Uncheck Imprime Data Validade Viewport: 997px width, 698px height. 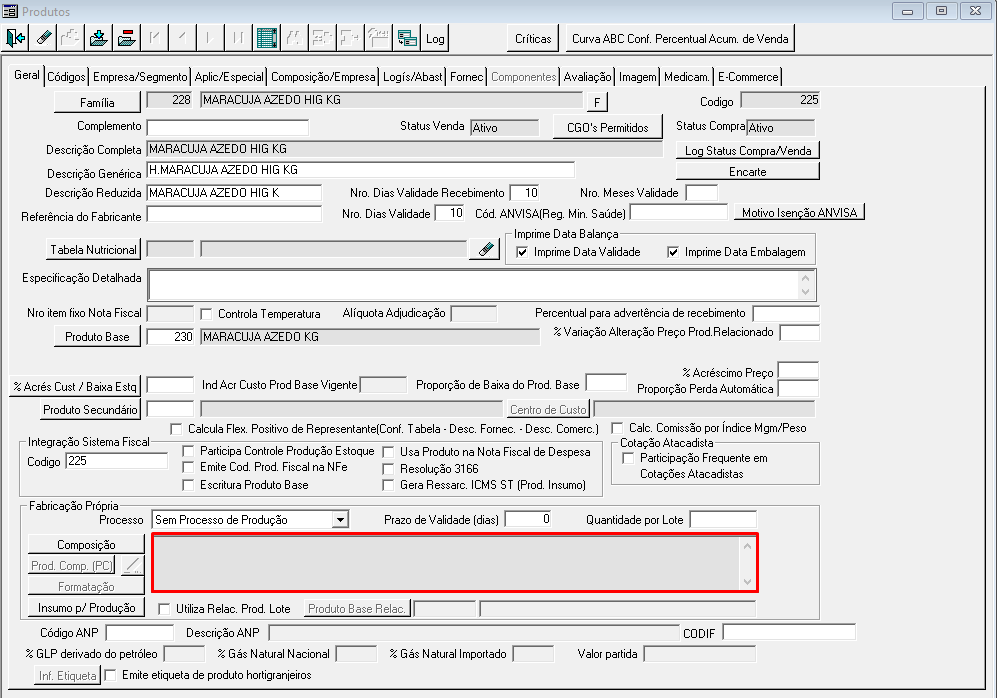click(x=522, y=252)
